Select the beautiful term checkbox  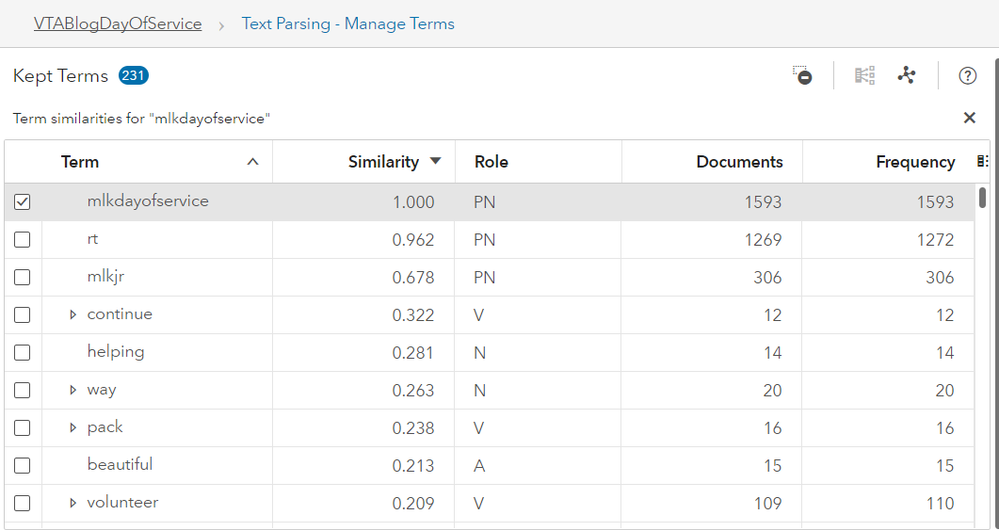pyautogui.click(x=22, y=465)
